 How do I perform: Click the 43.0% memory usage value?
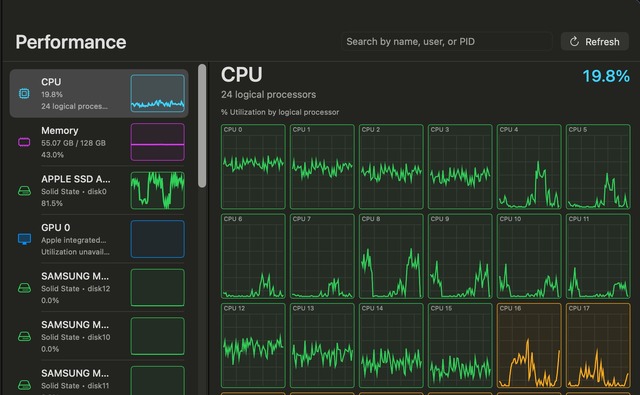pyautogui.click(x=52, y=155)
